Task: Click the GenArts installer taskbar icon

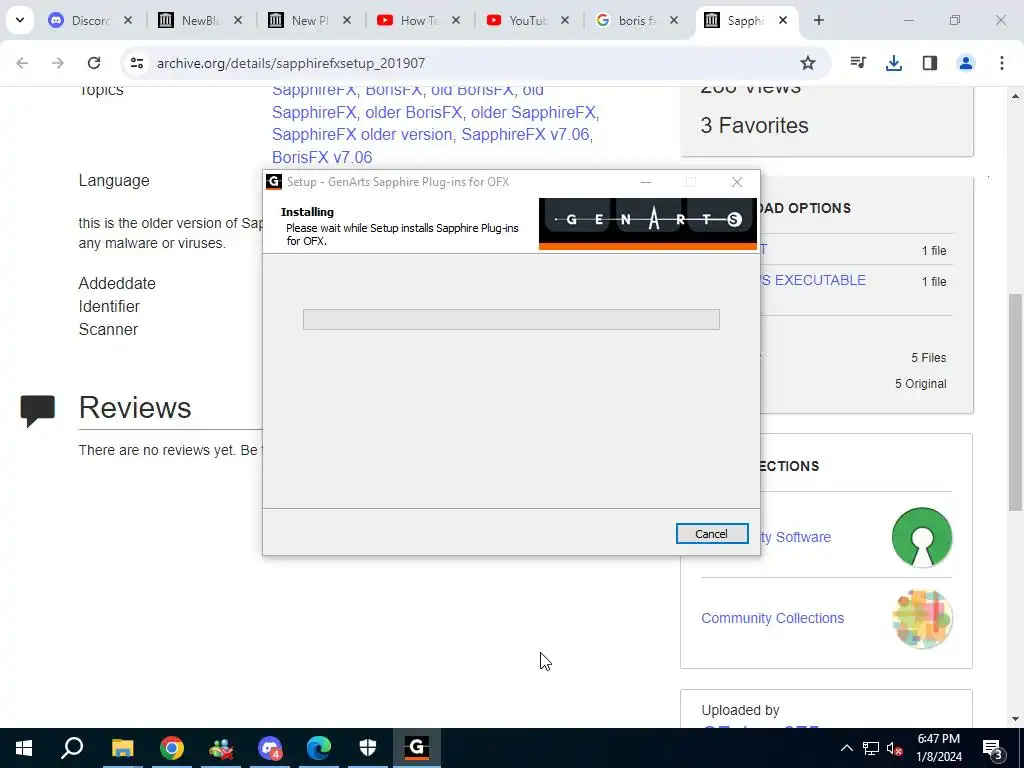Action: click(x=417, y=748)
